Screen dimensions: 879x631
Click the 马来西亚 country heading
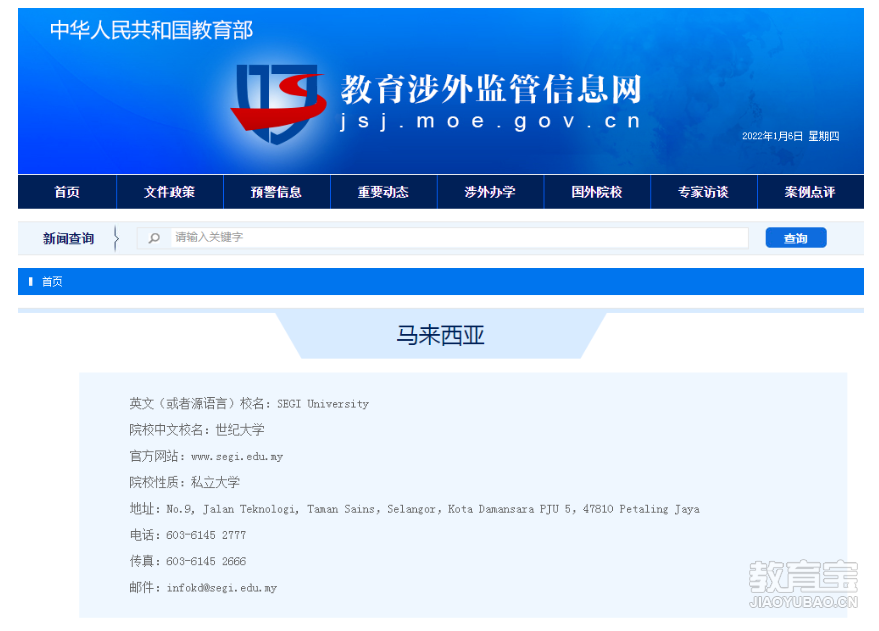click(x=440, y=335)
